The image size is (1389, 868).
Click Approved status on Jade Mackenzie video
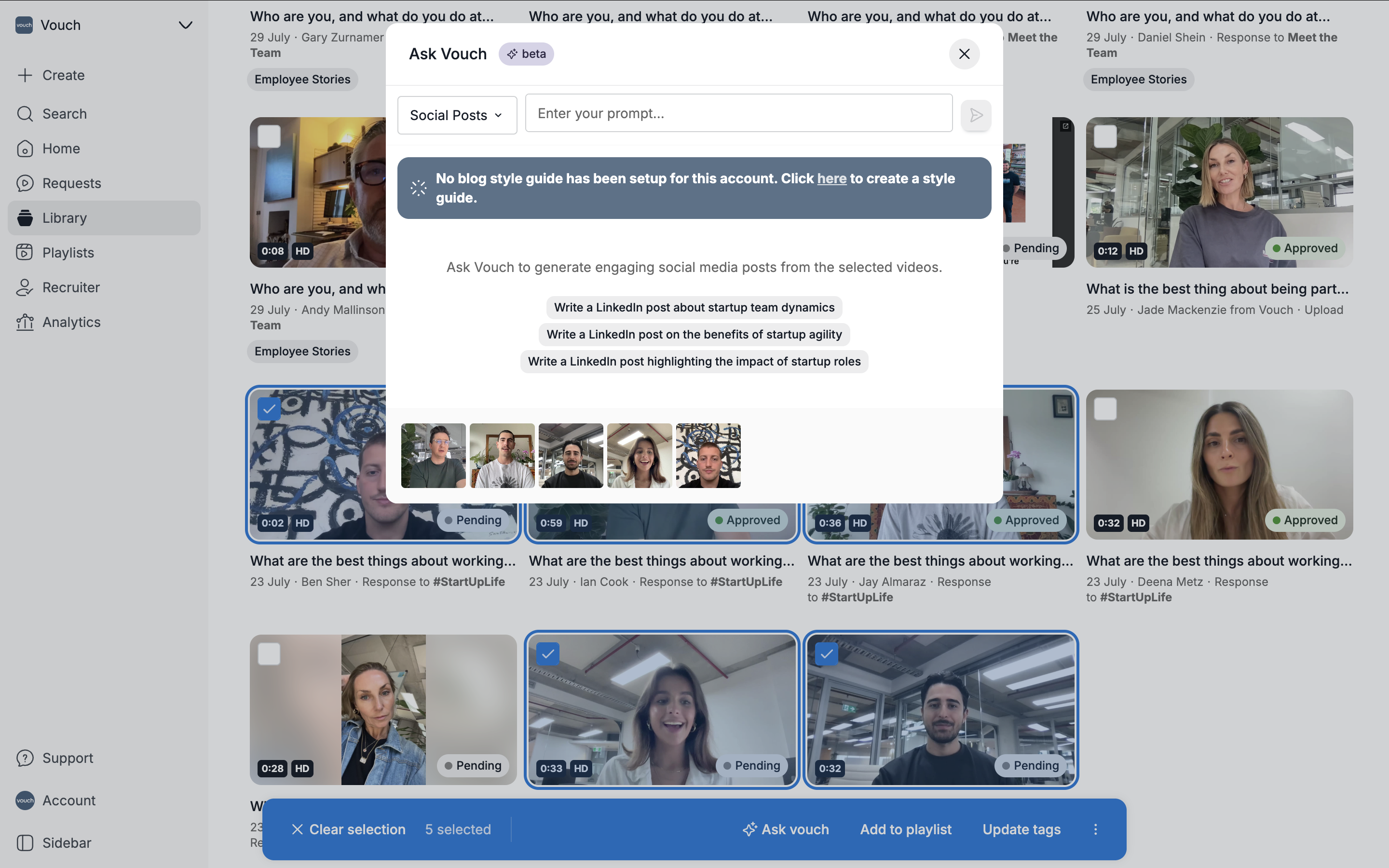pos(1305,248)
